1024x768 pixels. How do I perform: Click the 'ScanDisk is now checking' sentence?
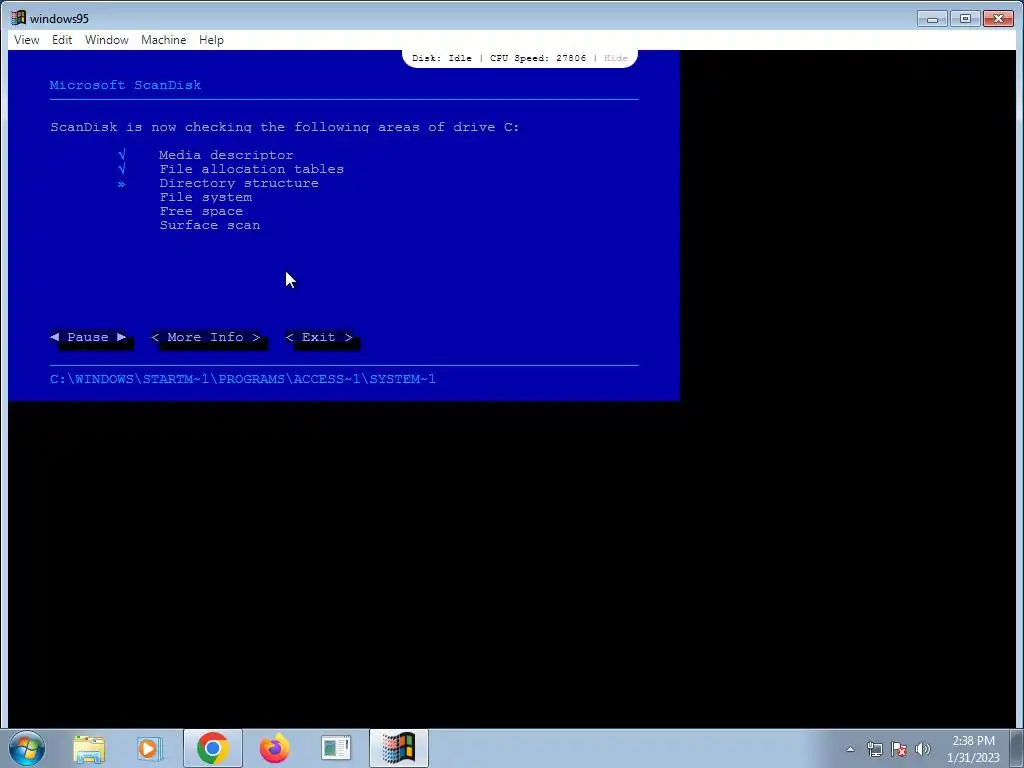click(284, 127)
